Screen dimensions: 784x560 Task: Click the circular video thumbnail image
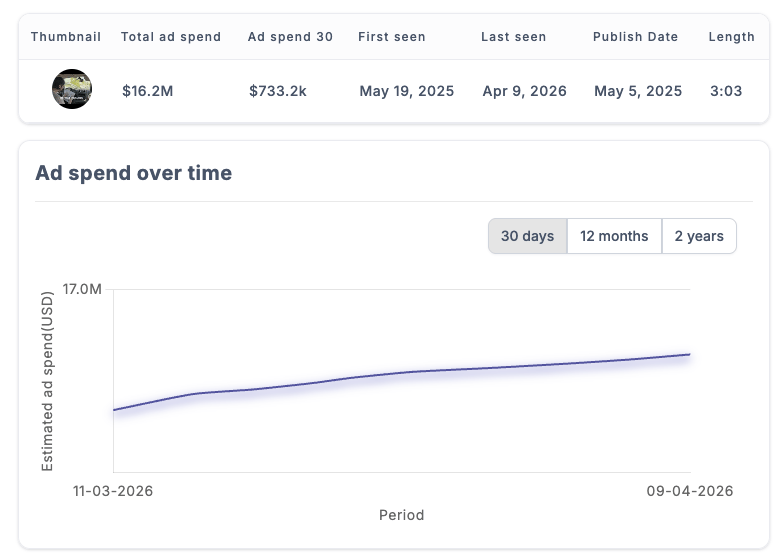[x=72, y=90]
